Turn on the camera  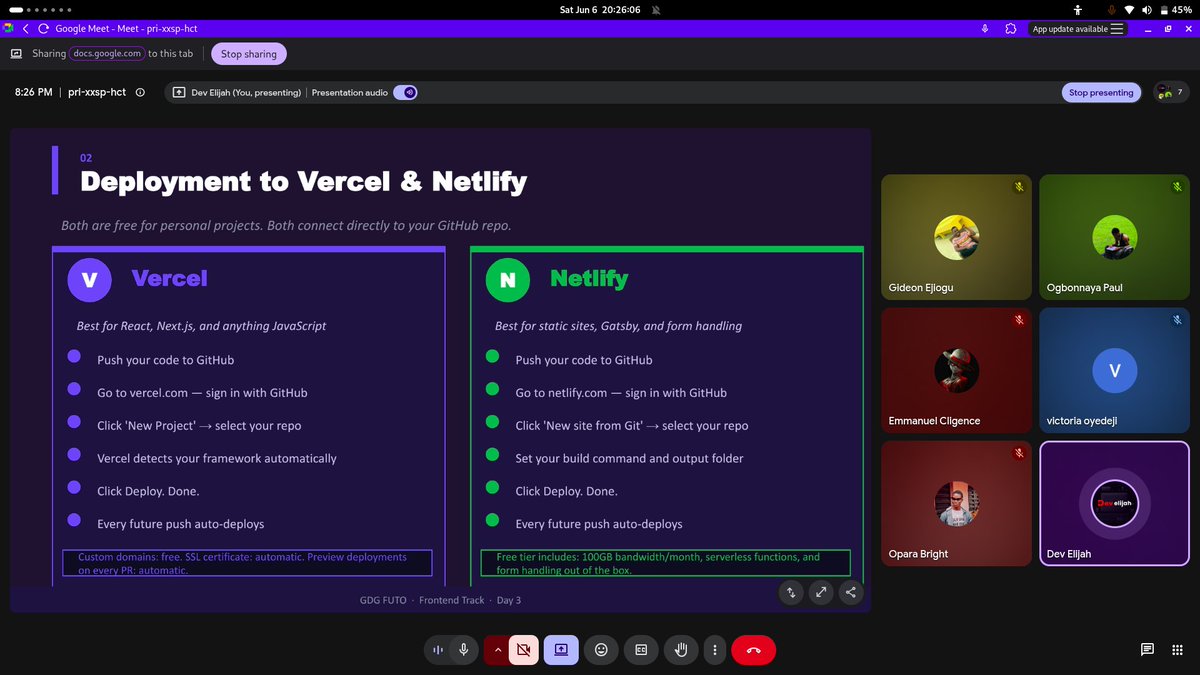(522, 650)
